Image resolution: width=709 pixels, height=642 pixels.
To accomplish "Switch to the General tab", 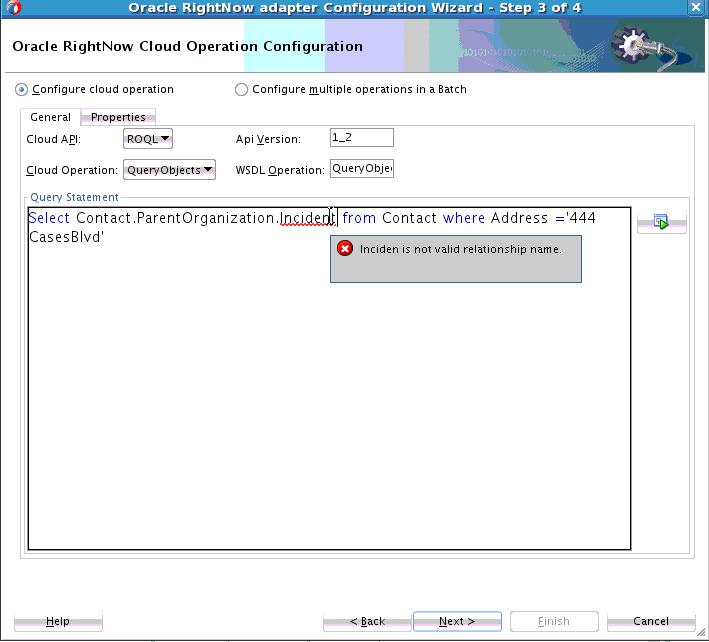I will (50, 117).
